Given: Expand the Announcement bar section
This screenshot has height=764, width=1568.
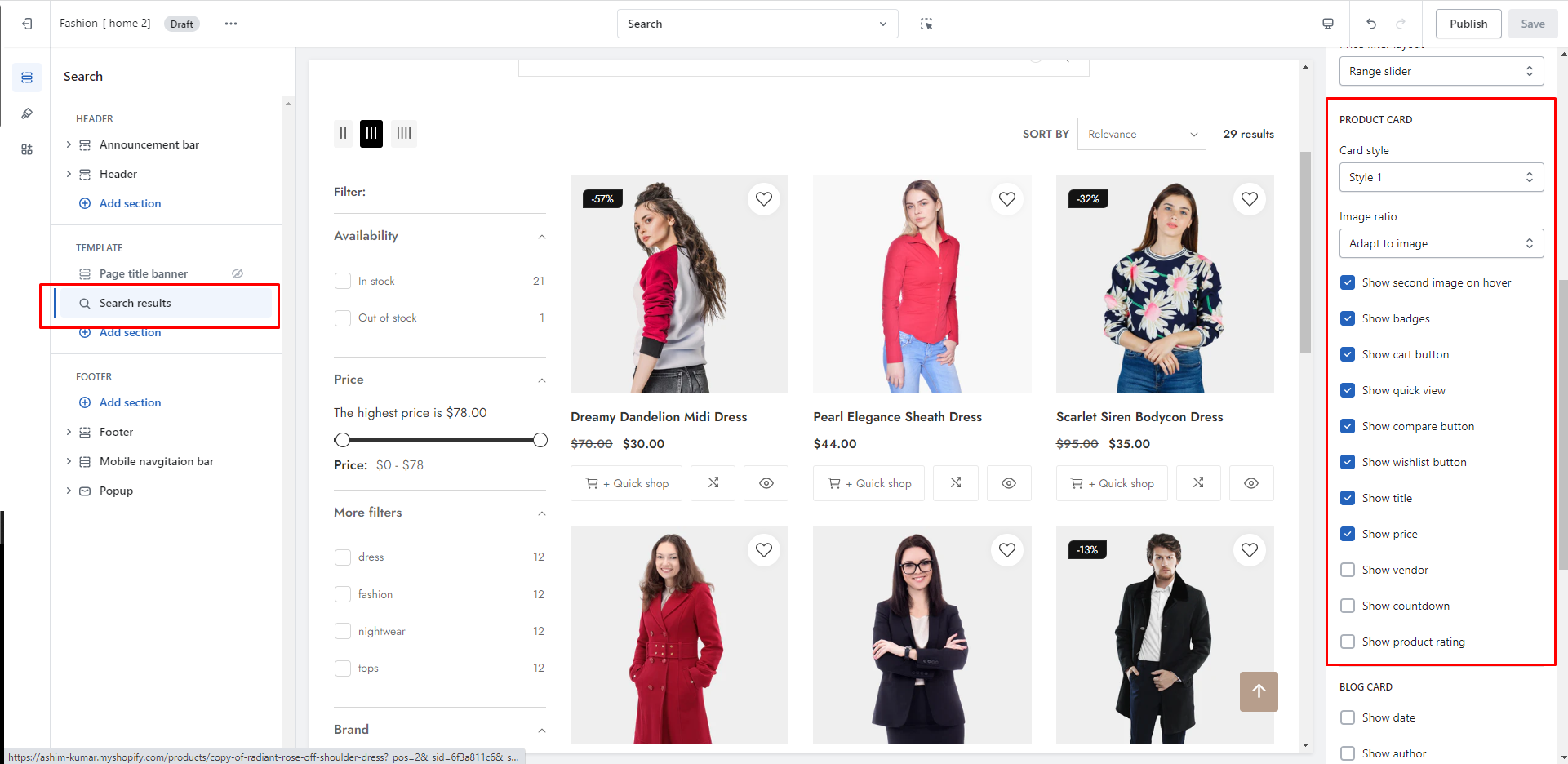Looking at the screenshot, I should pos(69,144).
